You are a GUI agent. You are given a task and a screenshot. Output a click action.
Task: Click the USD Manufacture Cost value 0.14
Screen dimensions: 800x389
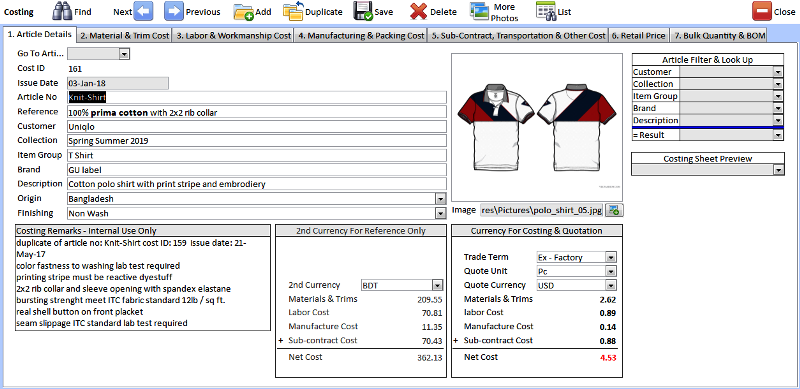click(608, 327)
